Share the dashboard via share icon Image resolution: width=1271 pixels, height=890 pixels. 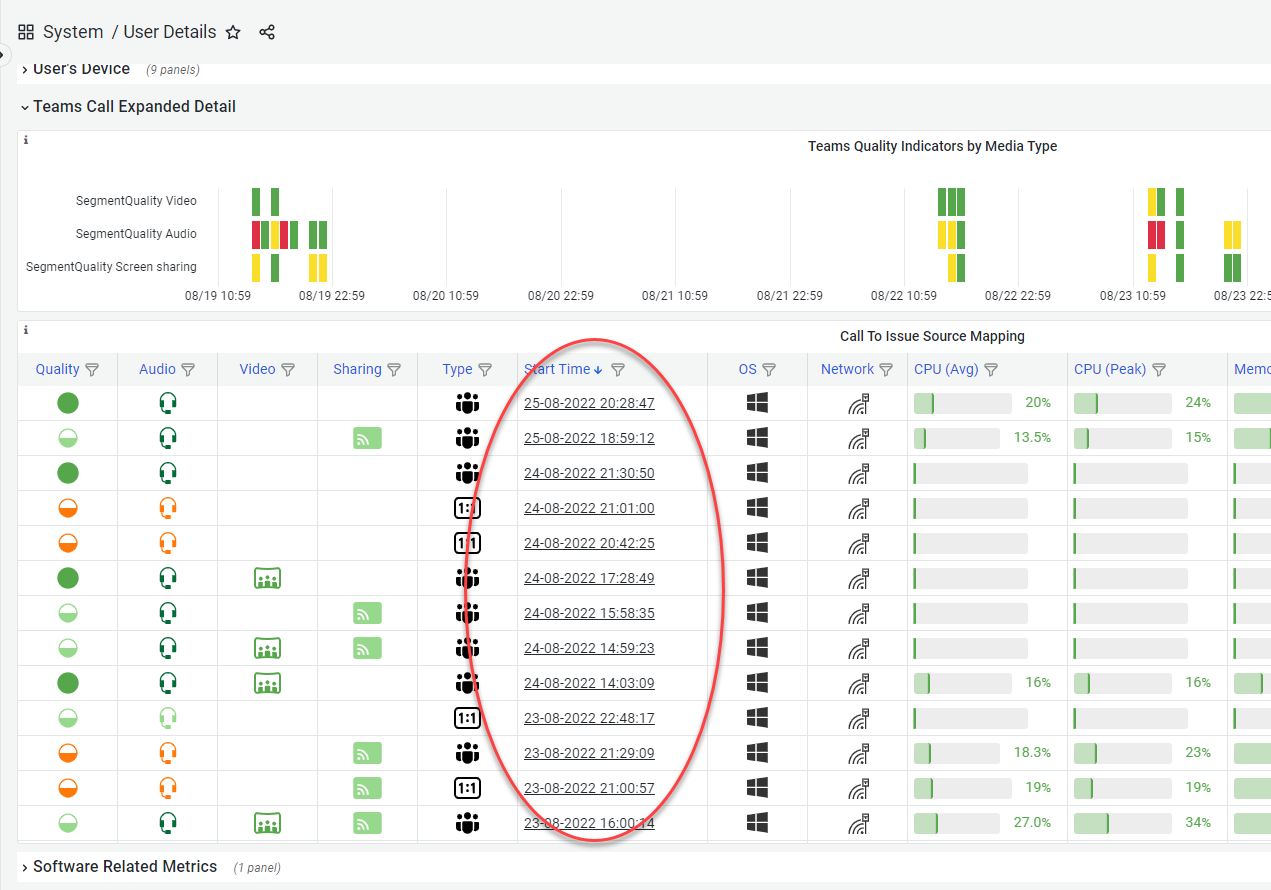point(267,32)
